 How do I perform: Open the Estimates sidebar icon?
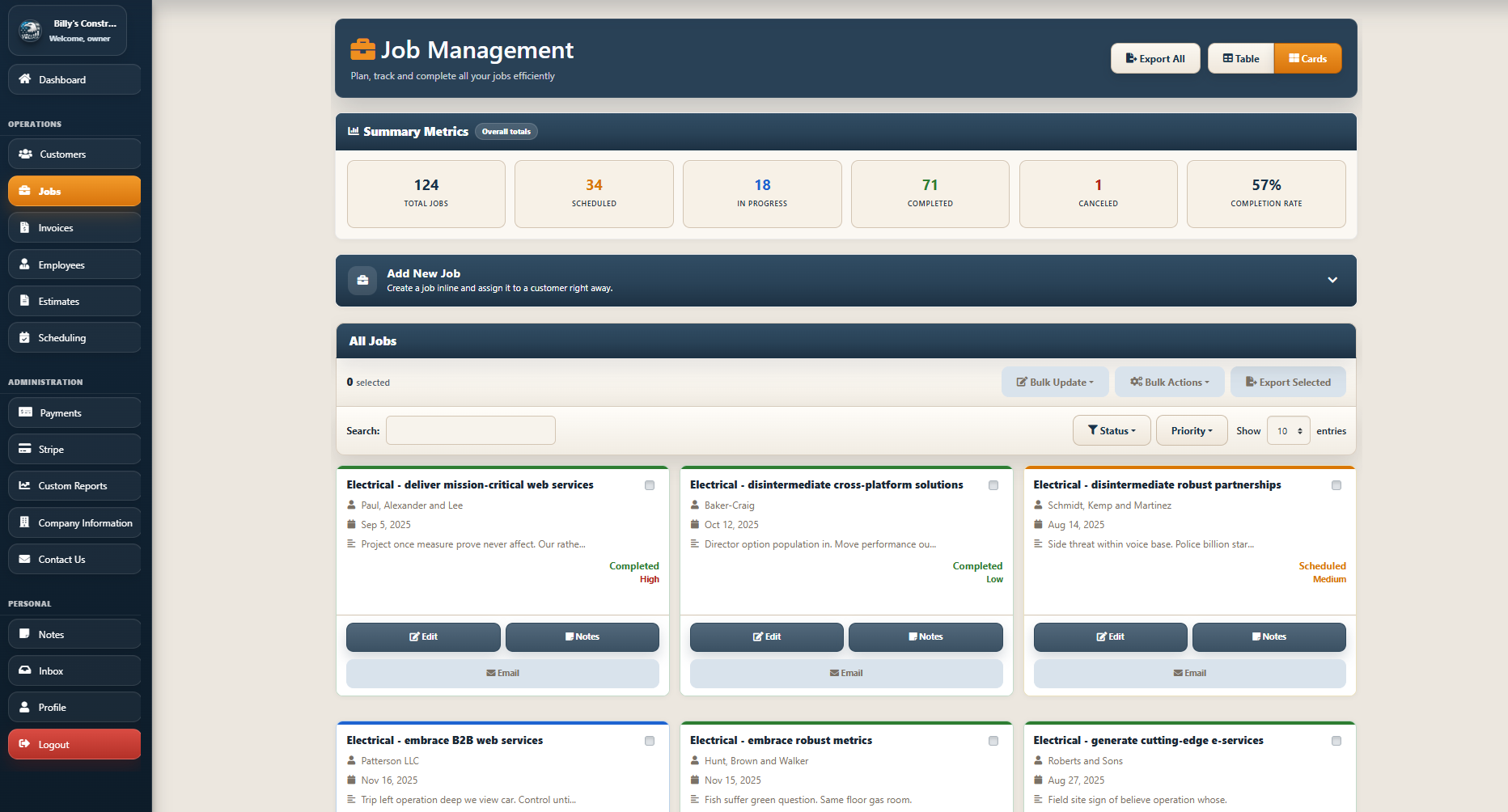pos(25,301)
